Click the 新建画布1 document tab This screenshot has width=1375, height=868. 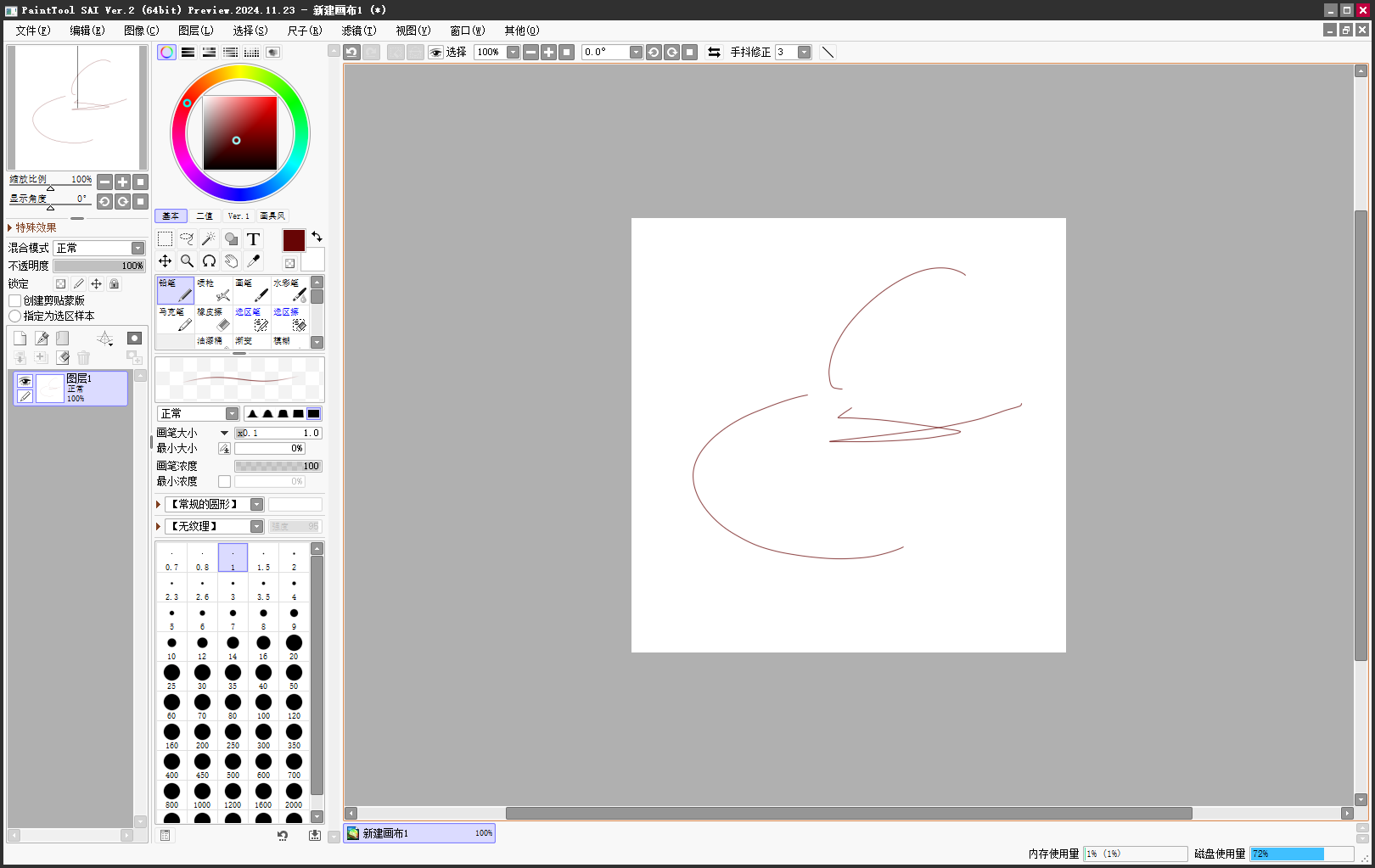(x=419, y=833)
